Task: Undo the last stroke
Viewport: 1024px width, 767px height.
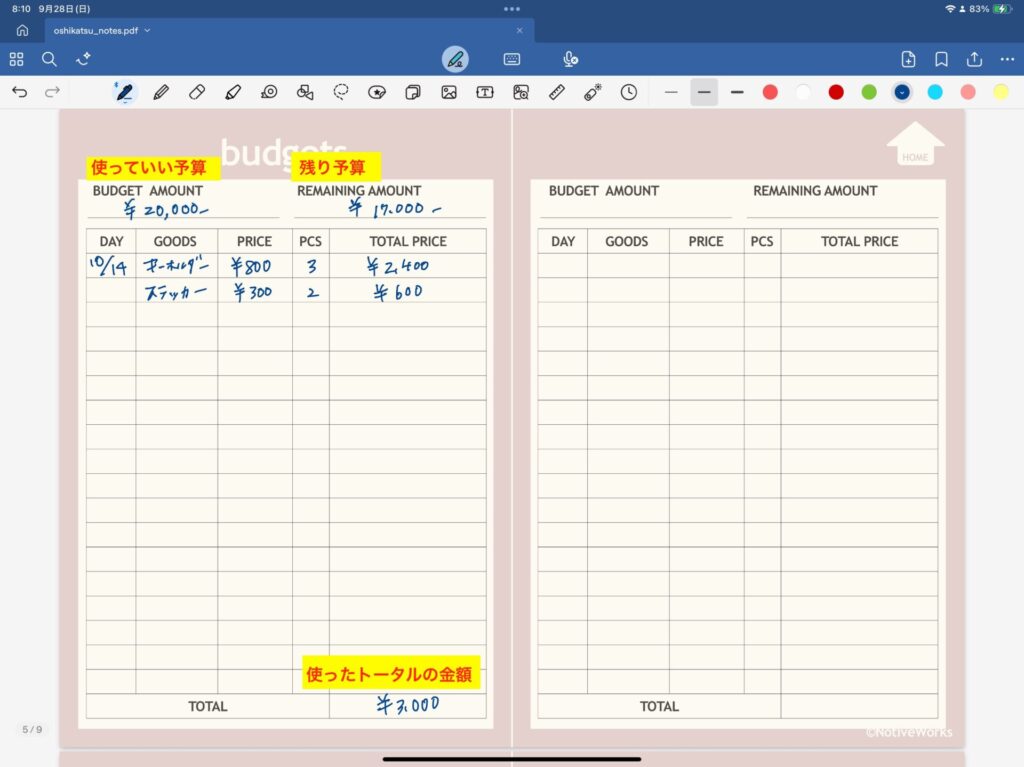Action: click(19, 92)
